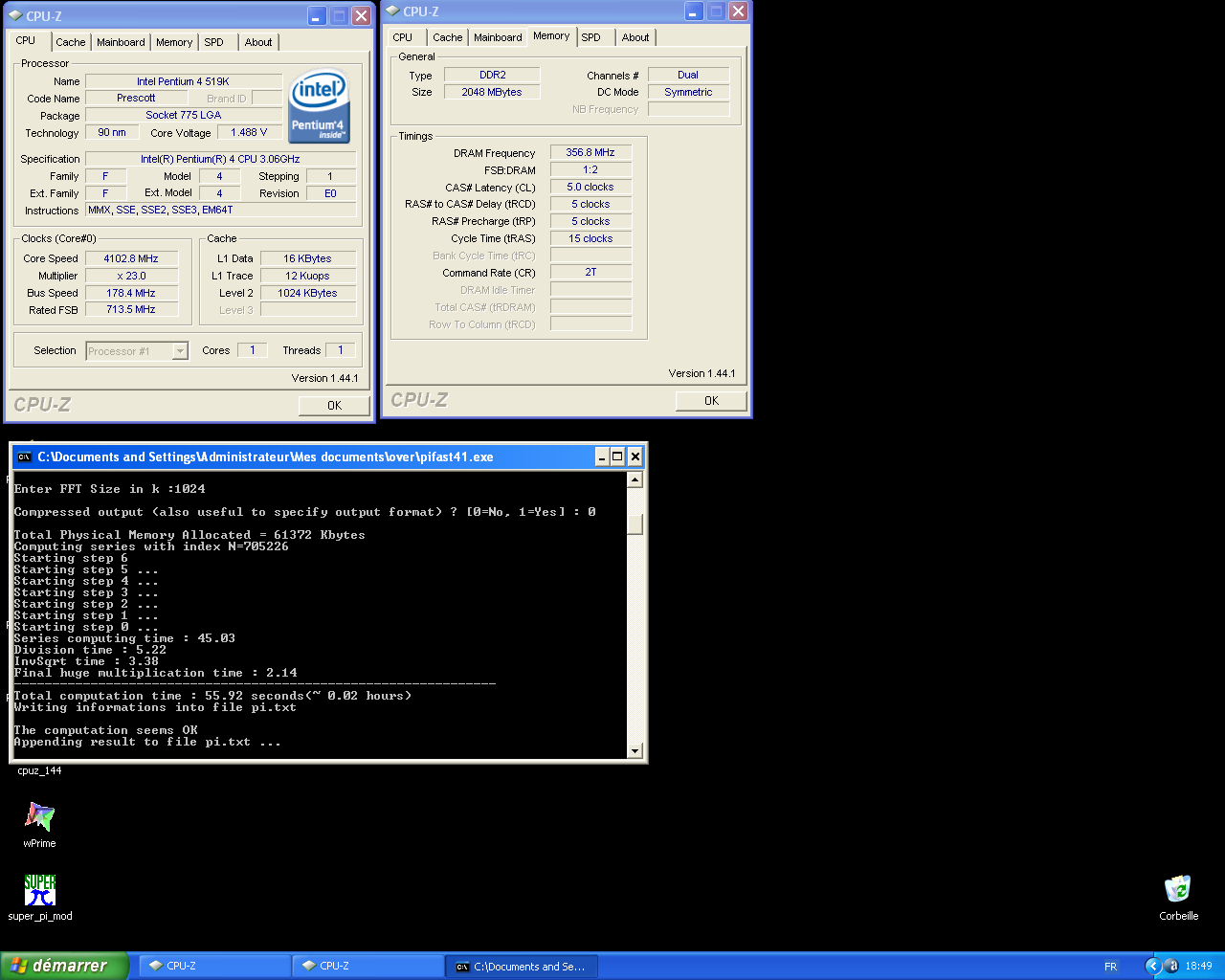Click the DRAM Frequency 356.8 MHz field

[x=590, y=152]
